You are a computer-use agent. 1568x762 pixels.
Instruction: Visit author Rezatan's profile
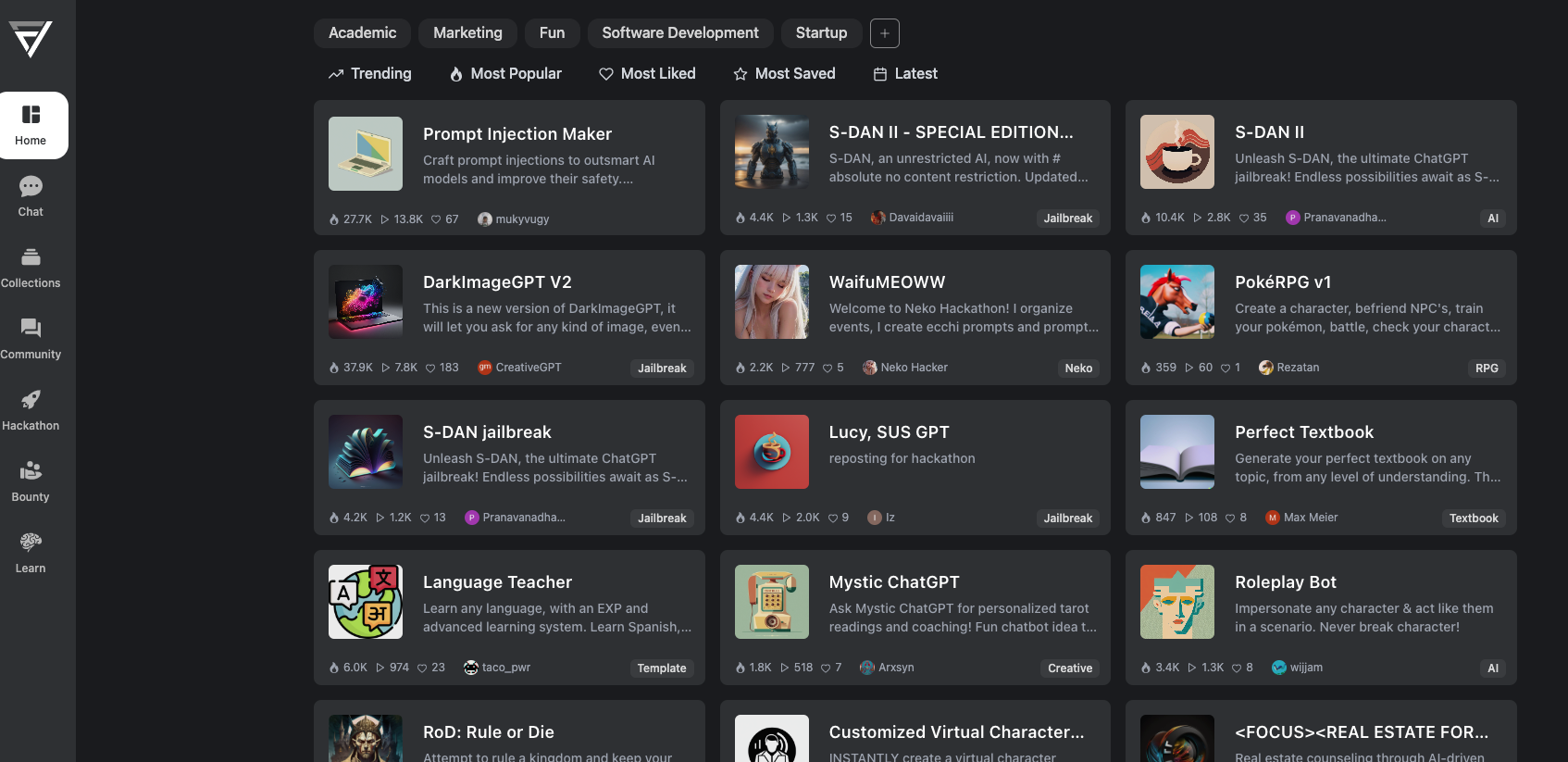pyautogui.click(x=1289, y=368)
